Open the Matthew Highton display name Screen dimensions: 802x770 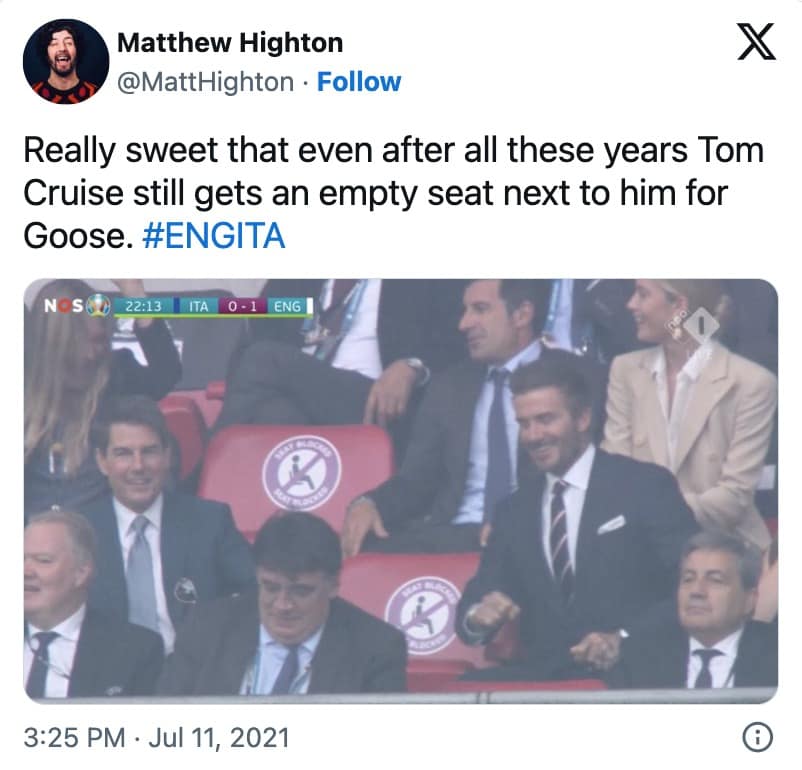[230, 43]
